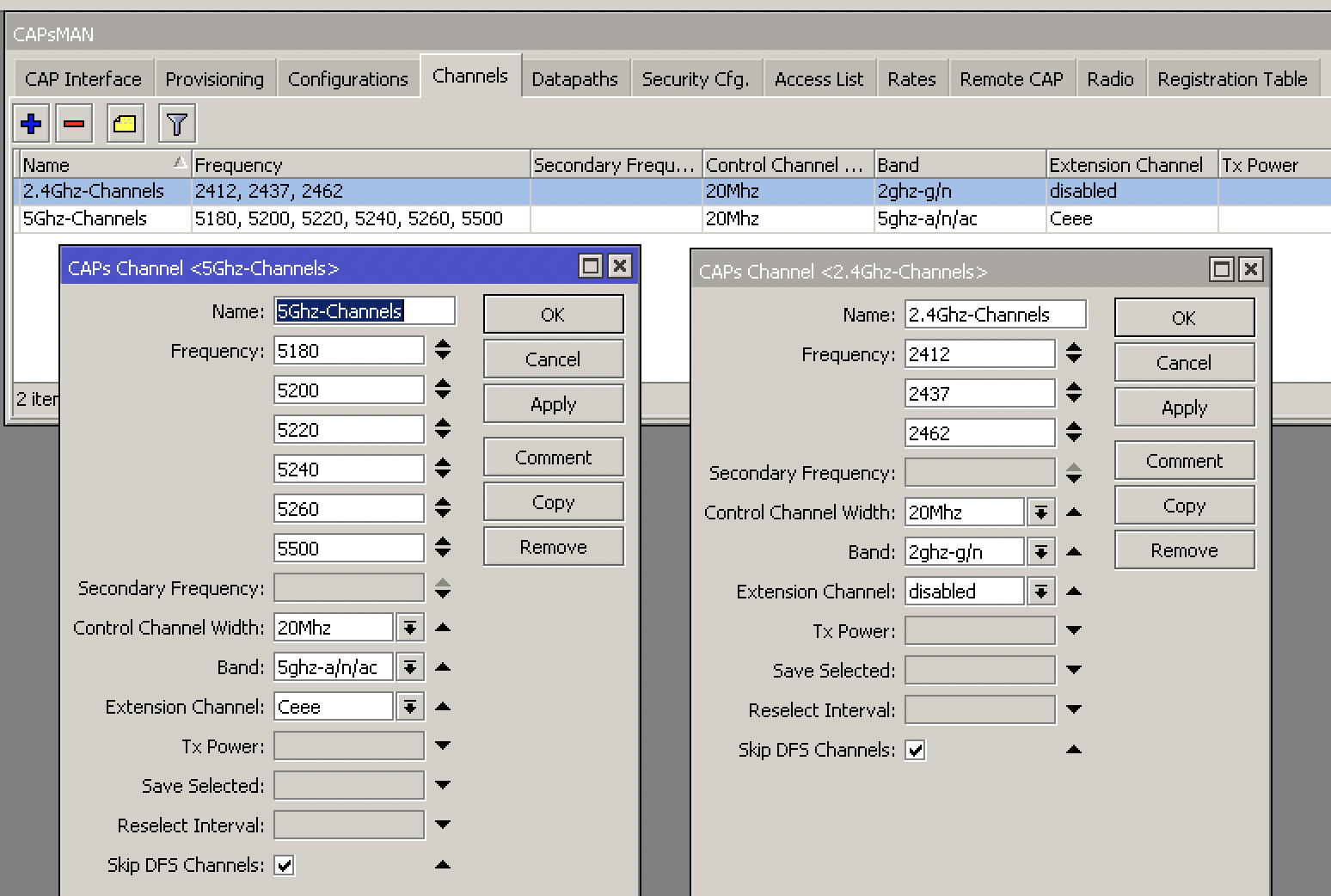This screenshot has height=896, width=1331.
Task: Duplicate a channel with the copy icon
Action: tap(124, 123)
